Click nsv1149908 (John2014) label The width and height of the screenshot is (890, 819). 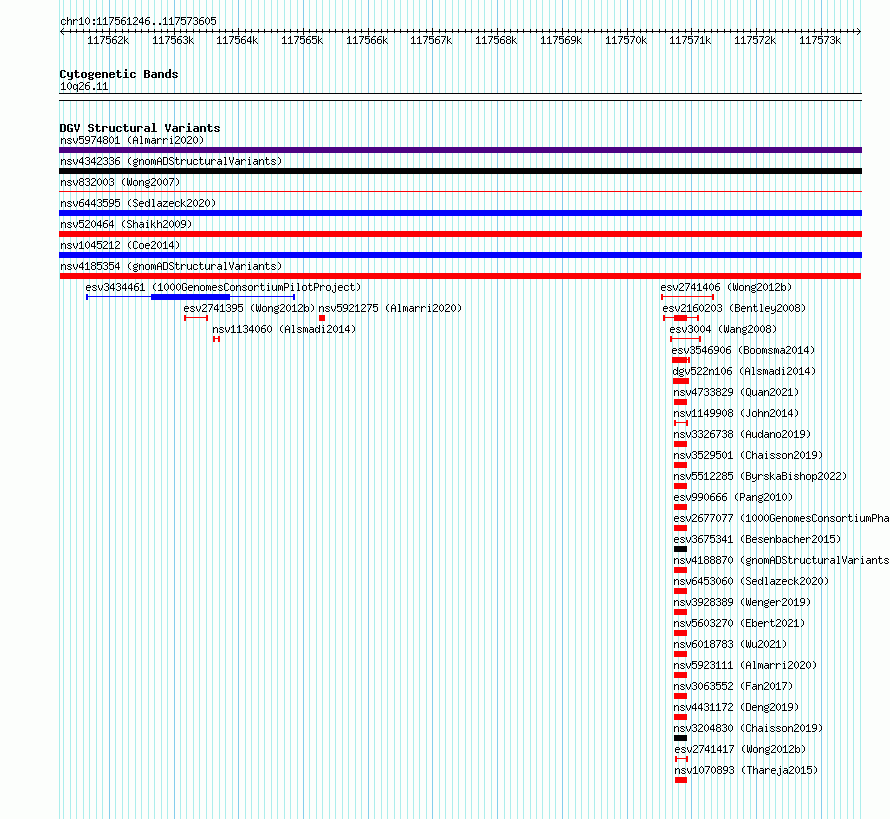click(736, 413)
